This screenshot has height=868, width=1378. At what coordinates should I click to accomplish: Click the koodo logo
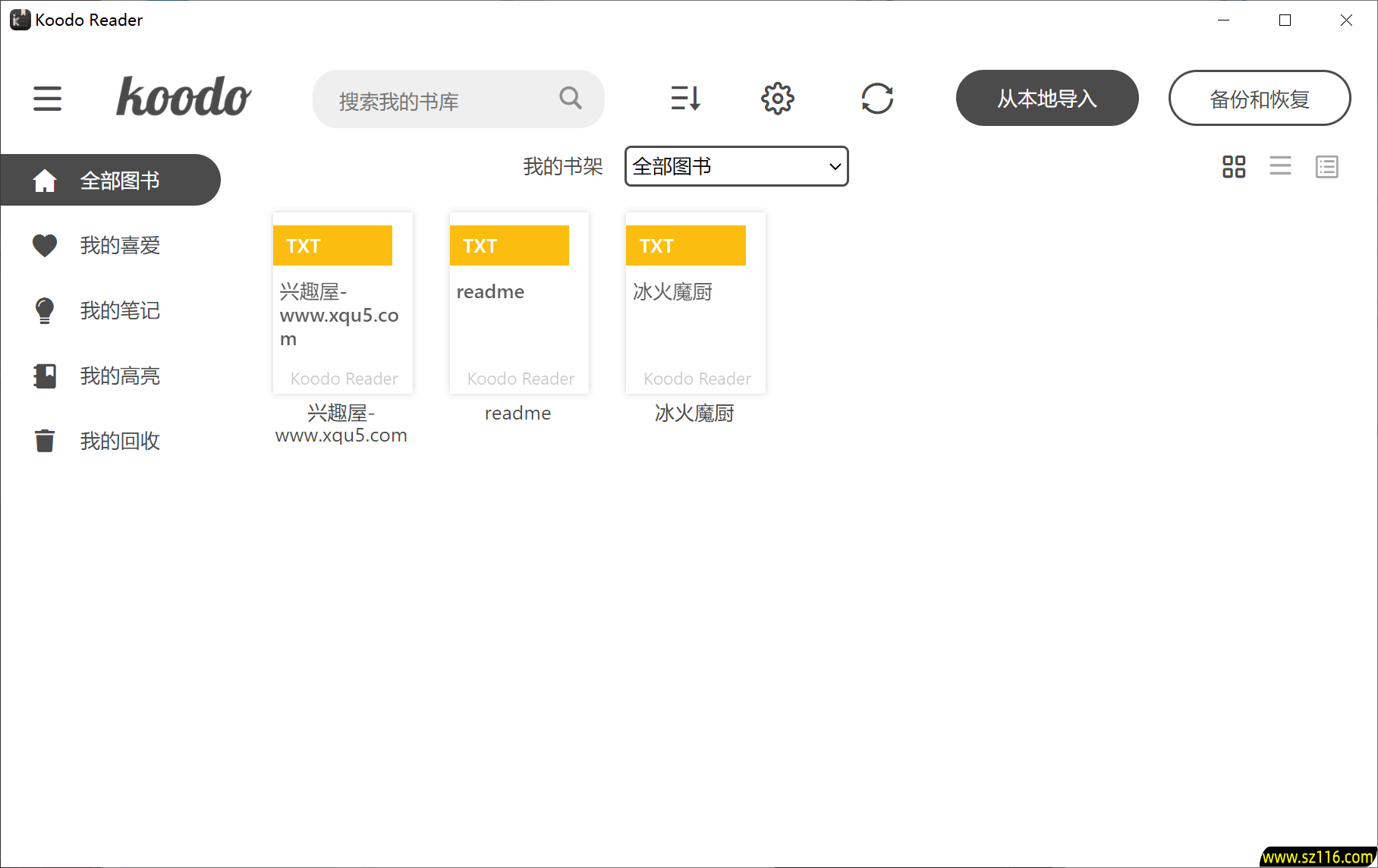[x=184, y=97]
